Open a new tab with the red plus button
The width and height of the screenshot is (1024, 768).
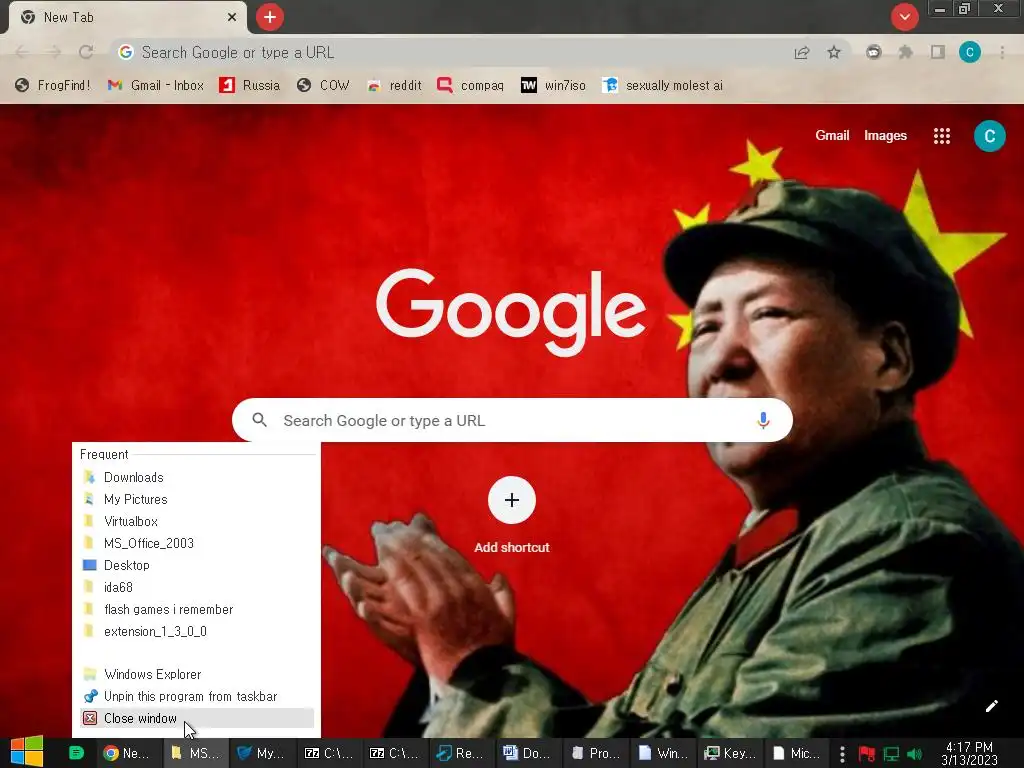[270, 17]
